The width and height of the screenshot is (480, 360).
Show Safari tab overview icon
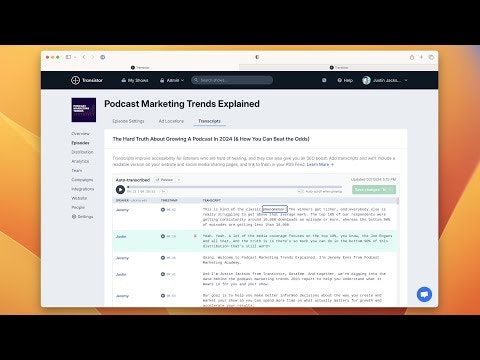(x=431, y=57)
